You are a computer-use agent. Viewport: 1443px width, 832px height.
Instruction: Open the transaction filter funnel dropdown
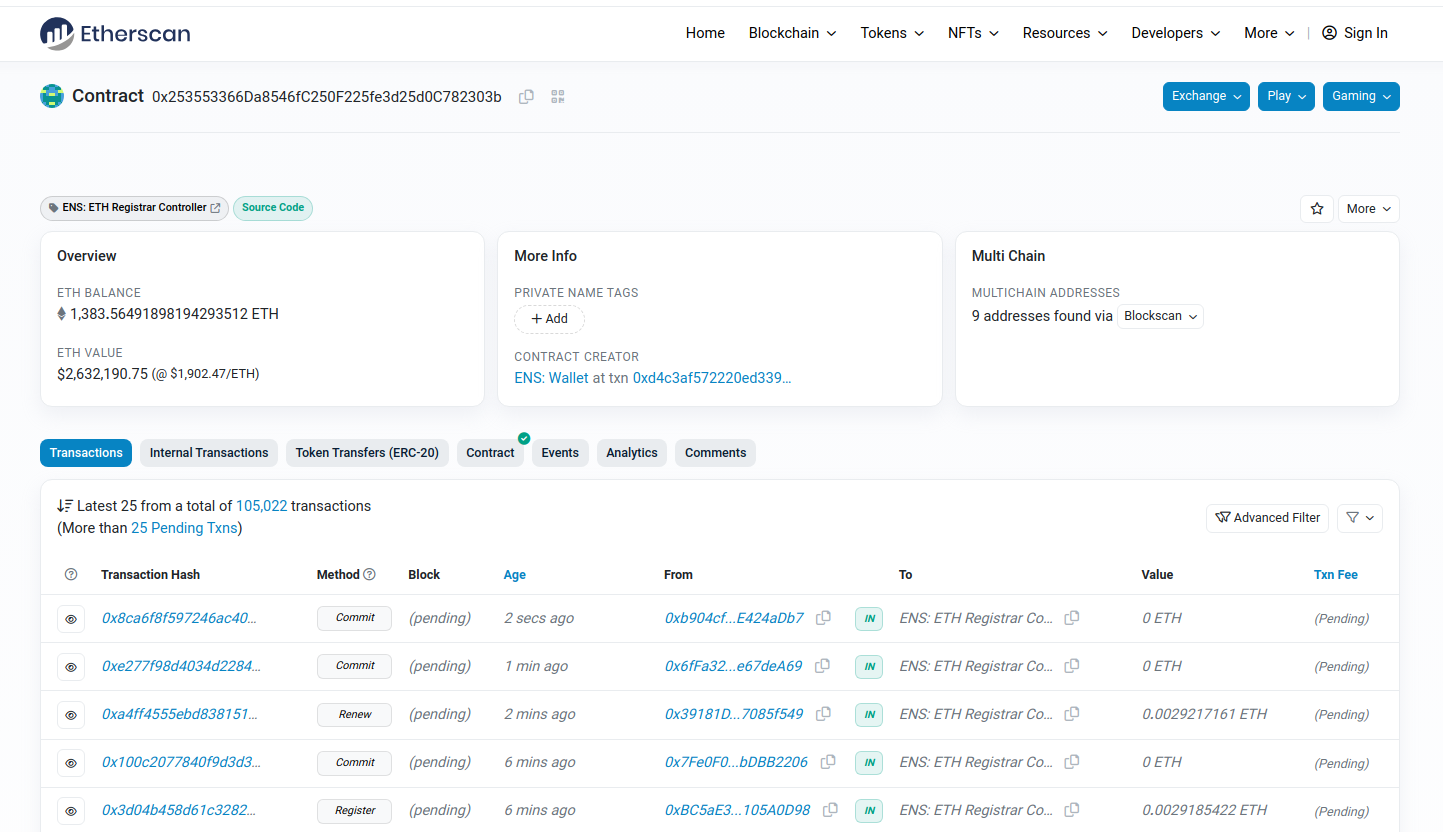[x=1360, y=518]
